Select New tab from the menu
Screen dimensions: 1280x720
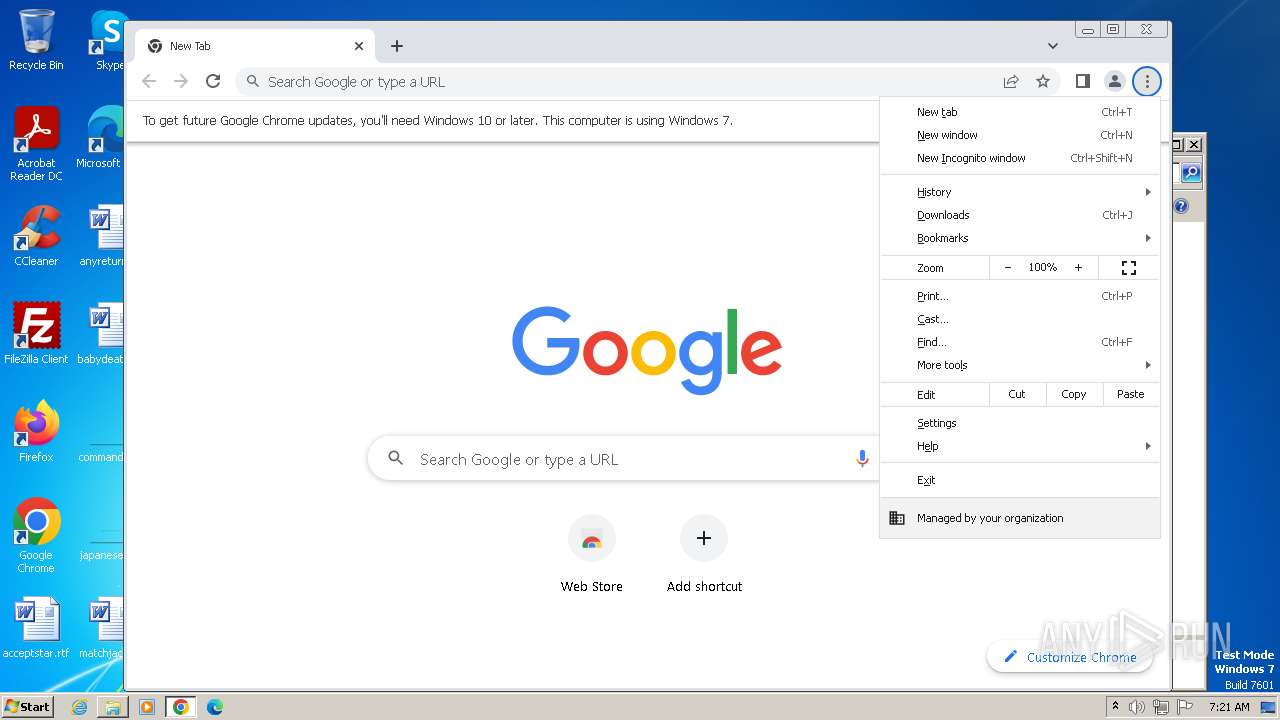point(1020,112)
